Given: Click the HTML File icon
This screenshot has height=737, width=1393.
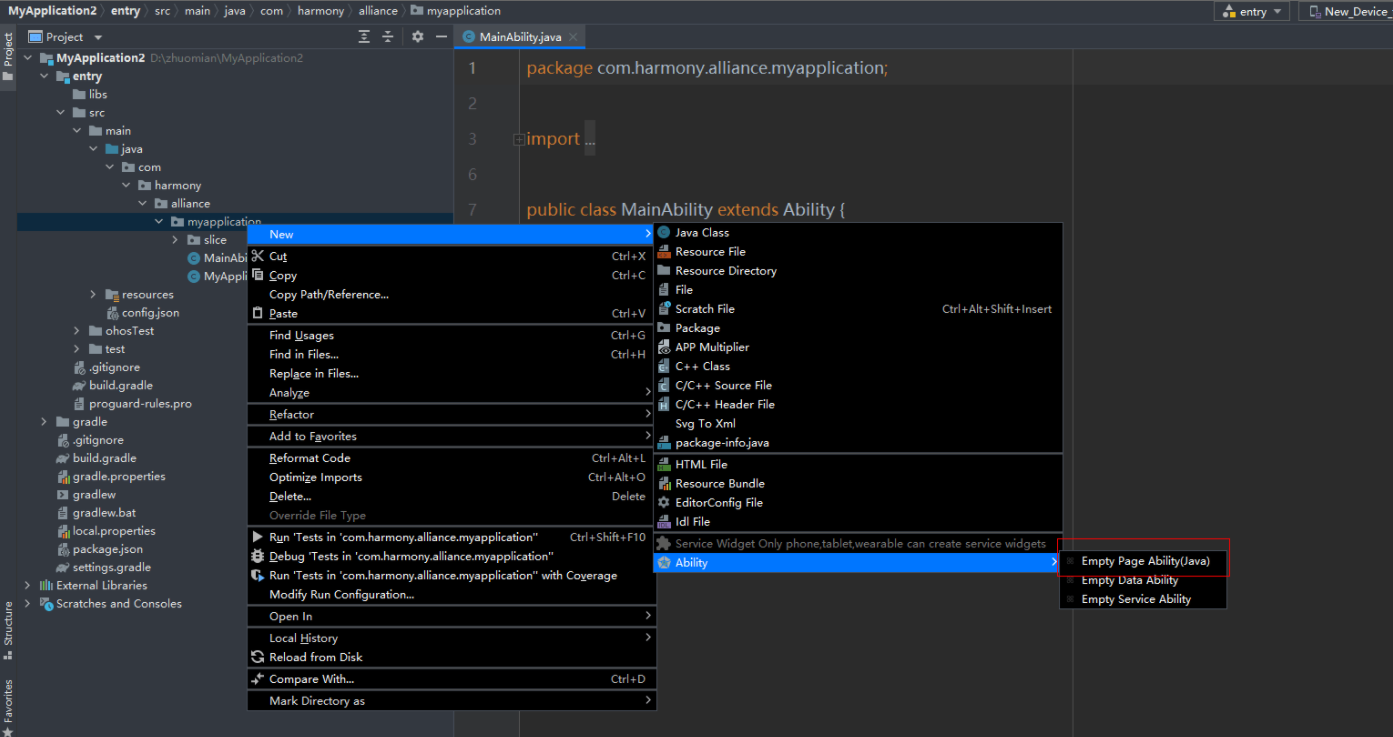Looking at the screenshot, I should tap(664, 464).
